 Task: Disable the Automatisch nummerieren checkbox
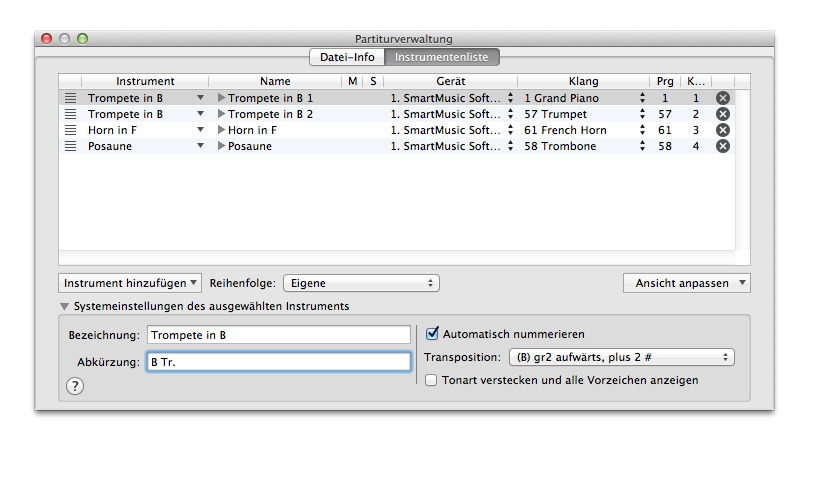coord(433,334)
